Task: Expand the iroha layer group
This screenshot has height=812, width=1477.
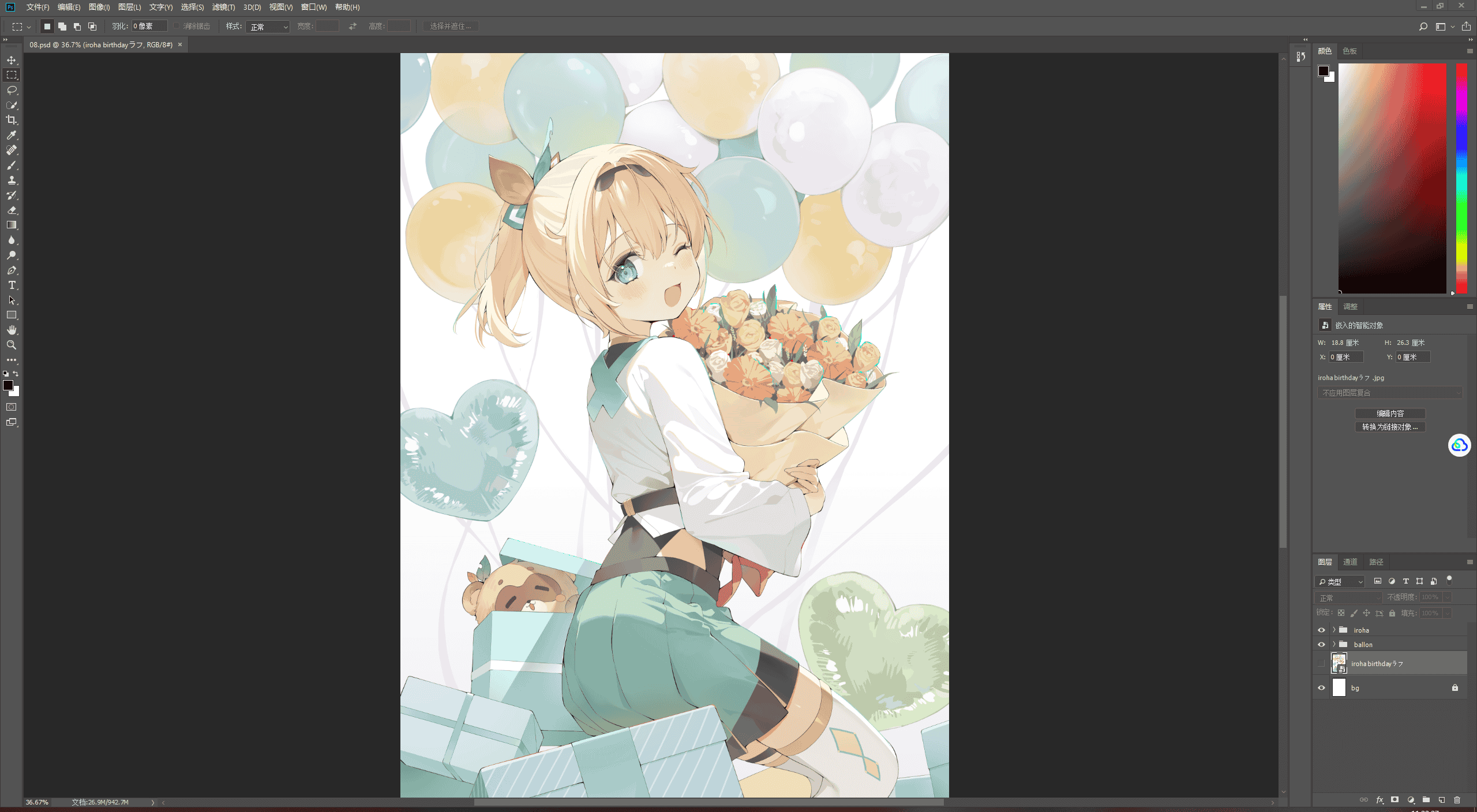Action: pos(1334,630)
